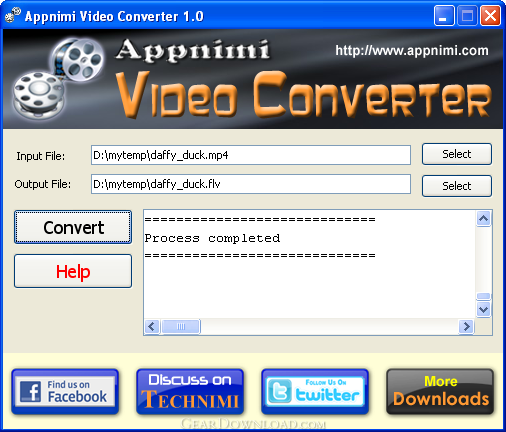Click the horizontal scrollbar thumb
Viewport: 506px width, 432px height.
point(181,326)
